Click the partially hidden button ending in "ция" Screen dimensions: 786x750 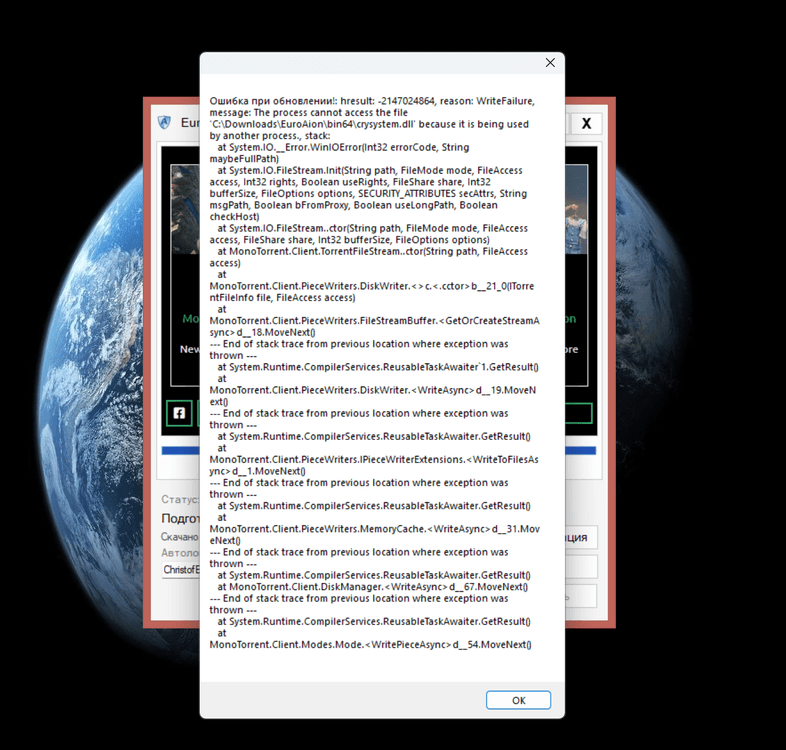580,538
